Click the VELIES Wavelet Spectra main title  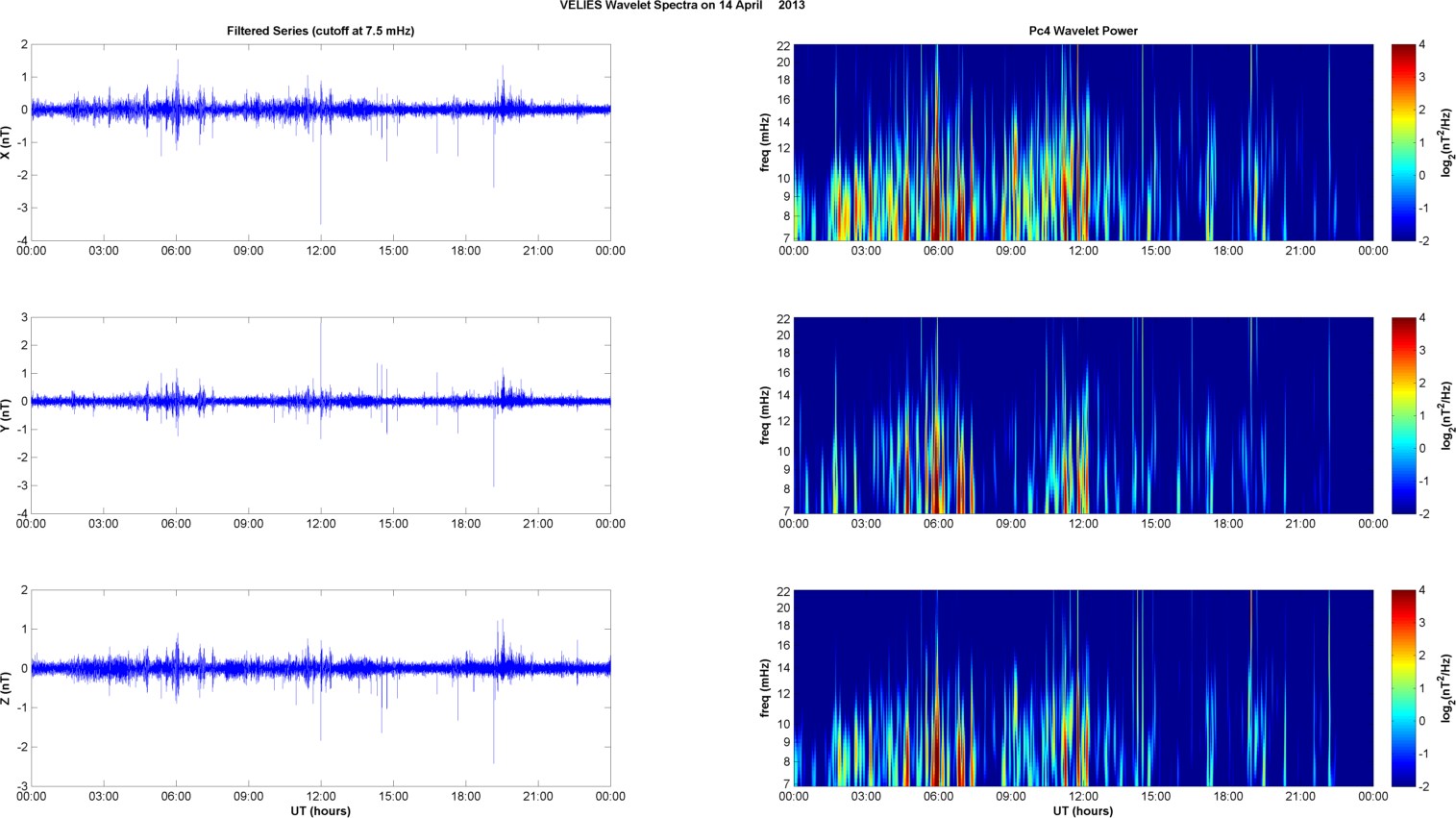pyautogui.click(x=682, y=6)
